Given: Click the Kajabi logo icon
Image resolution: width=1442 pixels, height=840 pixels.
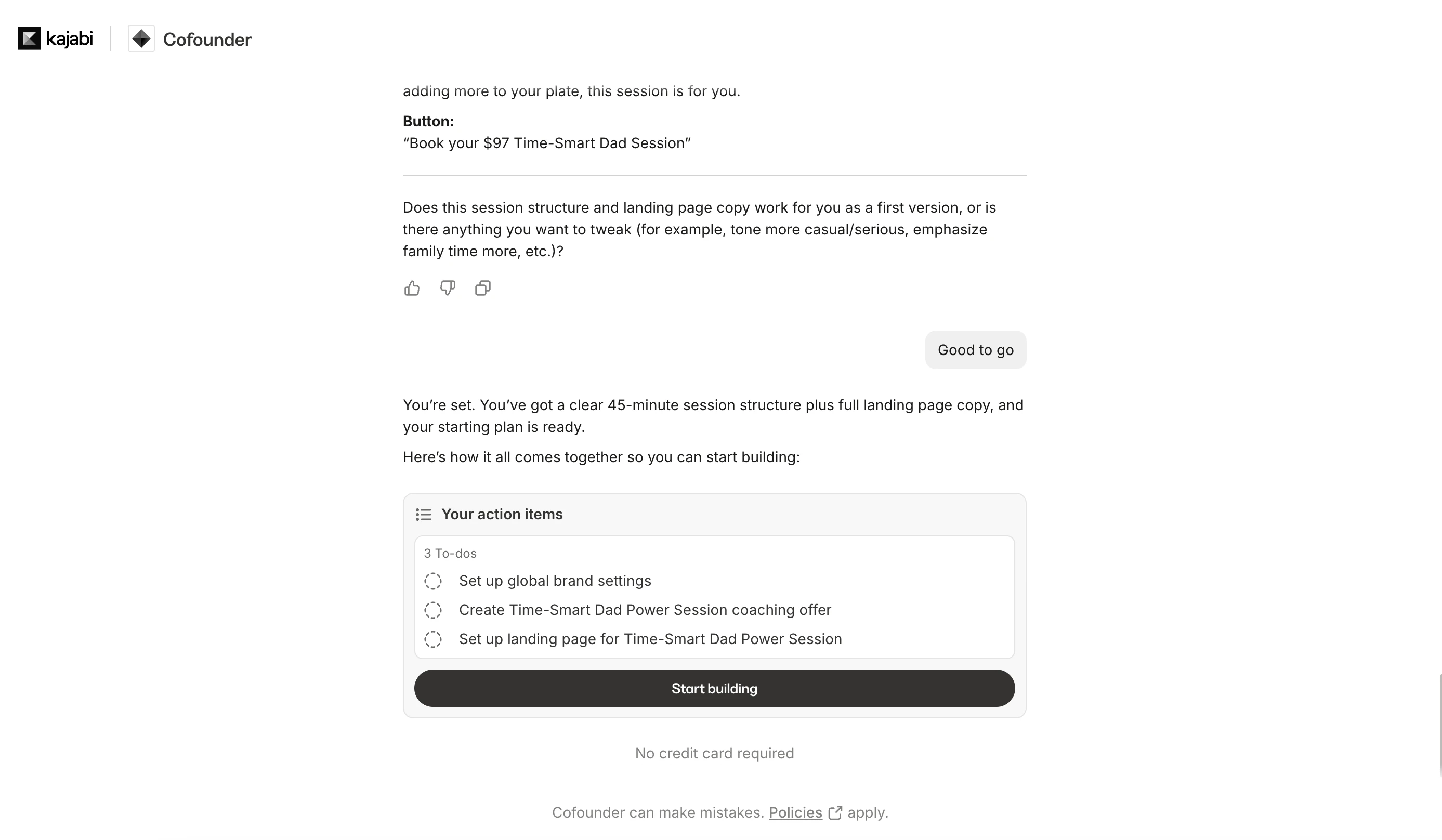Looking at the screenshot, I should pos(29,38).
